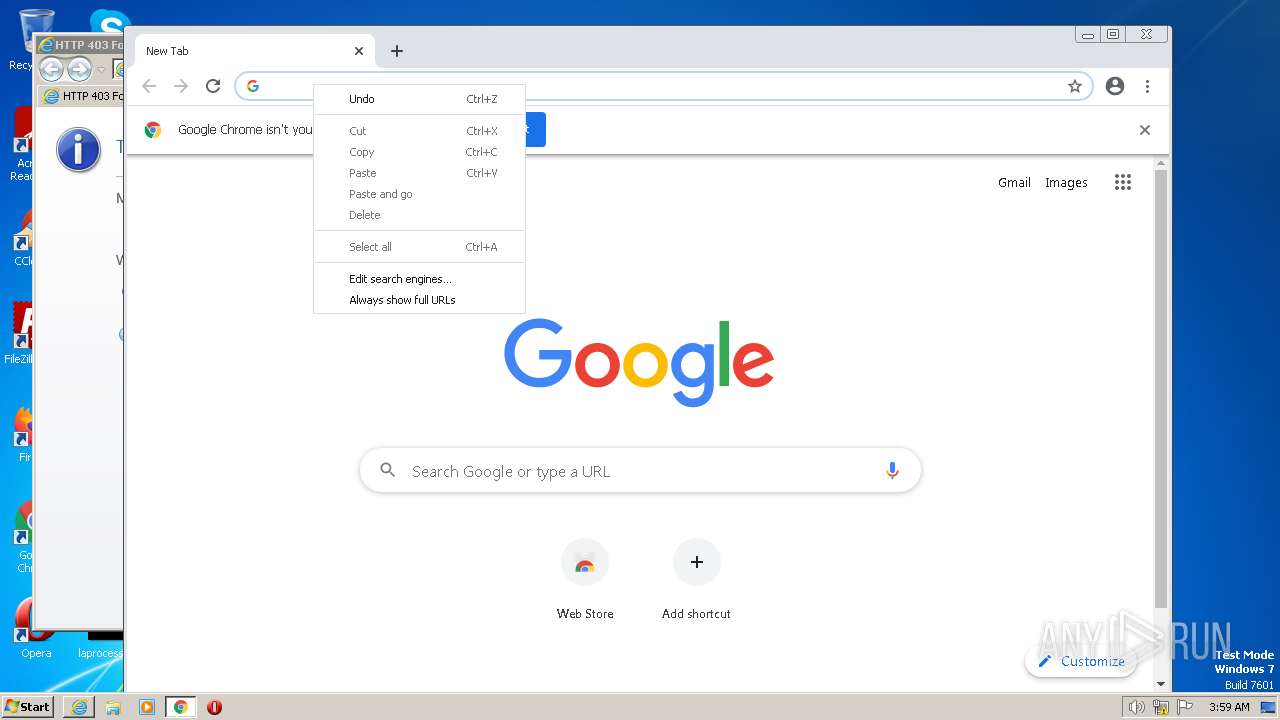Choose Paste from the context menu
This screenshot has width=1280, height=720.
tap(420, 173)
